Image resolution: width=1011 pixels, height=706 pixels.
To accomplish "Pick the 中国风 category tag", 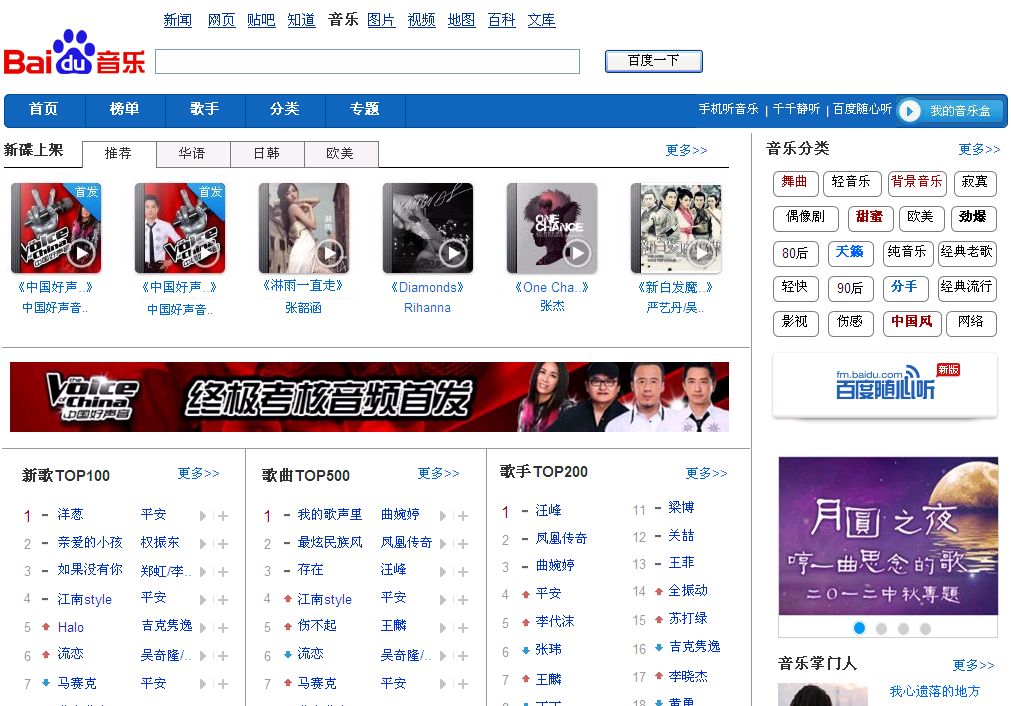I will tap(912, 322).
